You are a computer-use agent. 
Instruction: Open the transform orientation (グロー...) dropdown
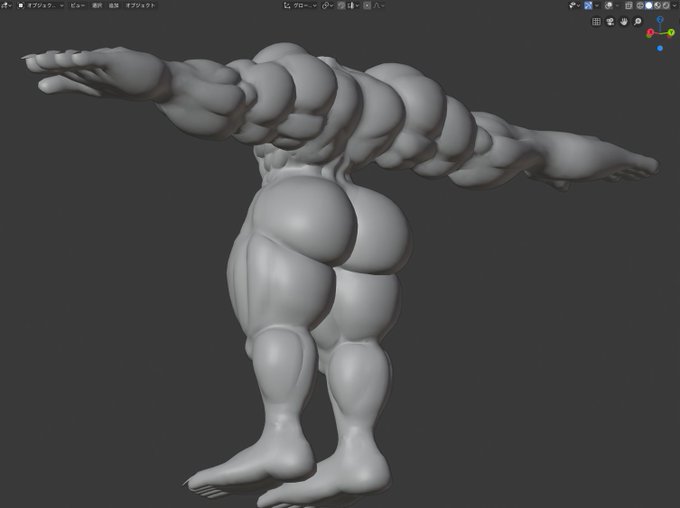pyautogui.click(x=300, y=5)
